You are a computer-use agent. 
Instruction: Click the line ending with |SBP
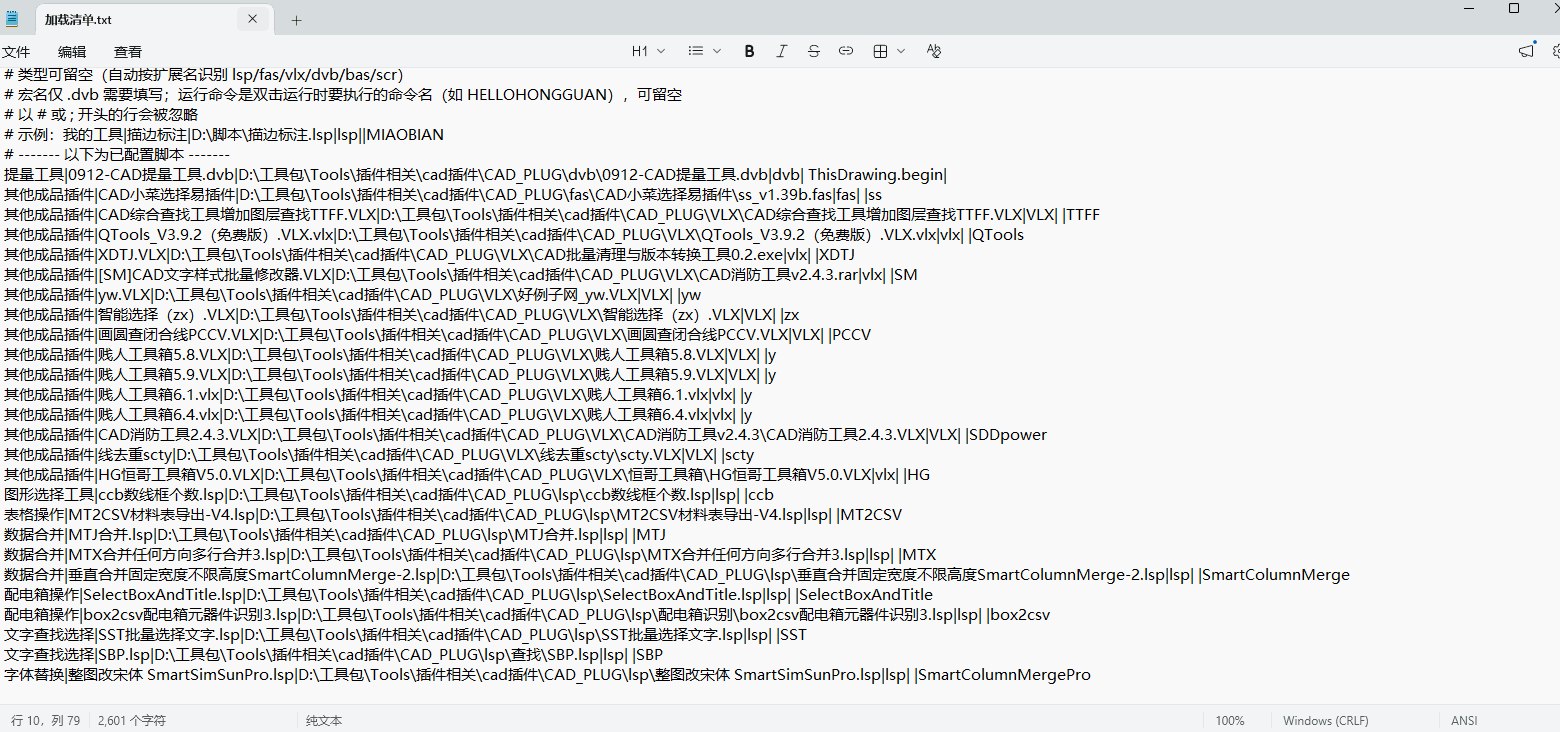(333, 655)
